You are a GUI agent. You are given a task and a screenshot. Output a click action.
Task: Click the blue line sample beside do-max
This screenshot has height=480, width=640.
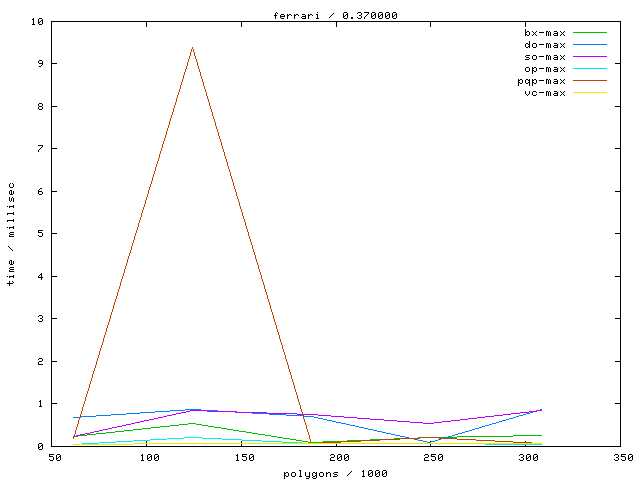tap(590, 45)
